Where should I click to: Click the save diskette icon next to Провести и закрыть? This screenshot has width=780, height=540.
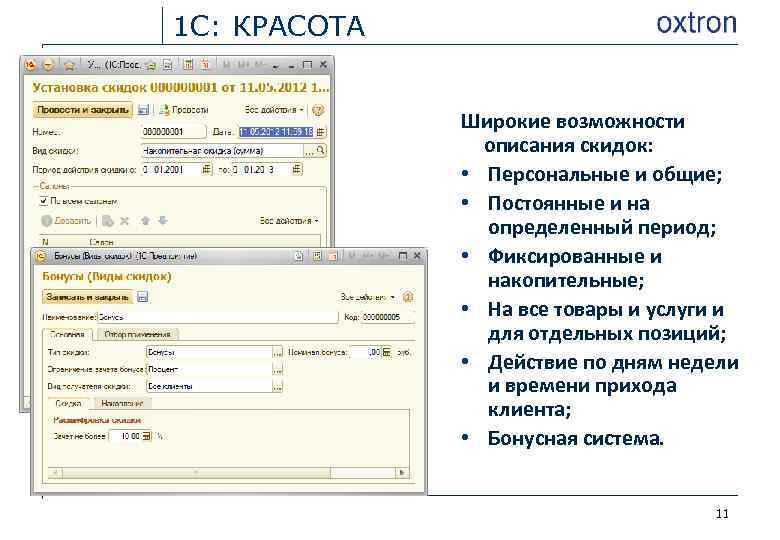143,110
